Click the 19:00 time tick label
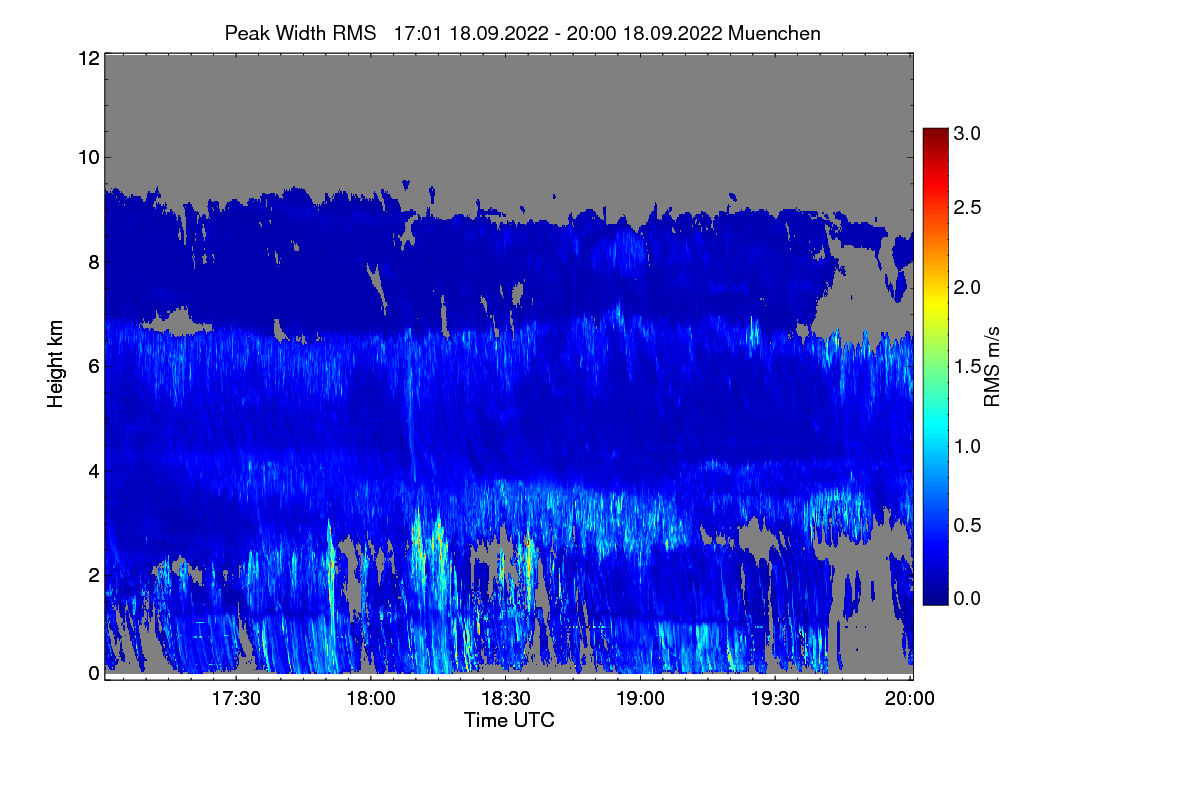 [641, 697]
